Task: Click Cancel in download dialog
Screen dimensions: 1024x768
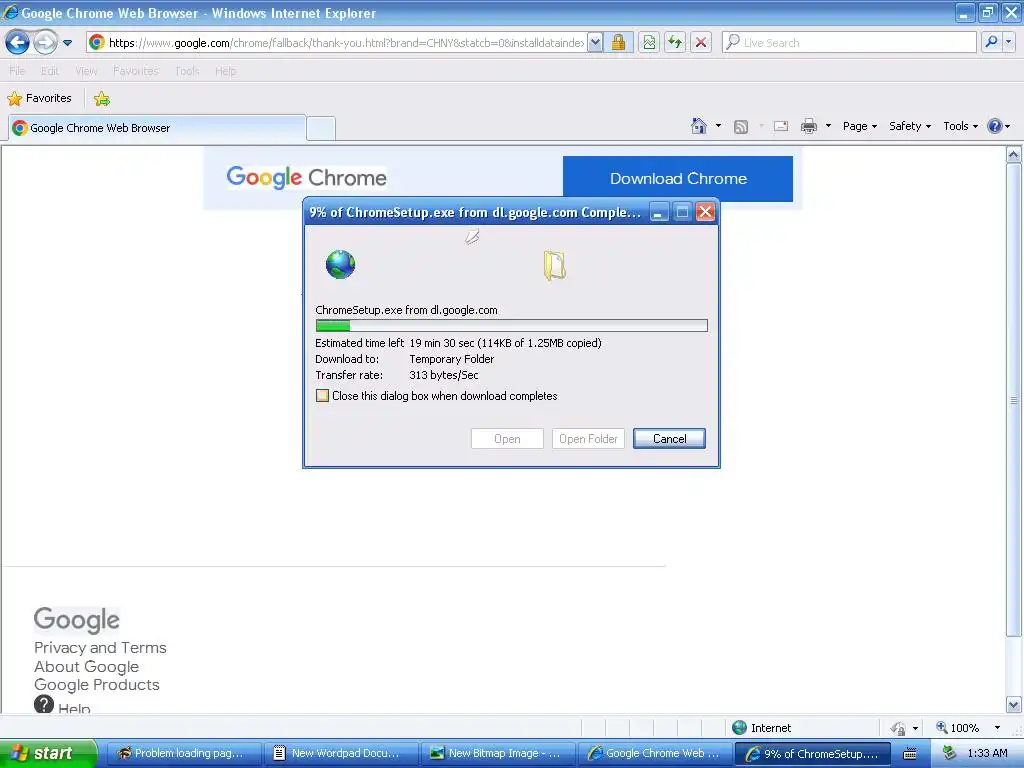Action: point(669,439)
